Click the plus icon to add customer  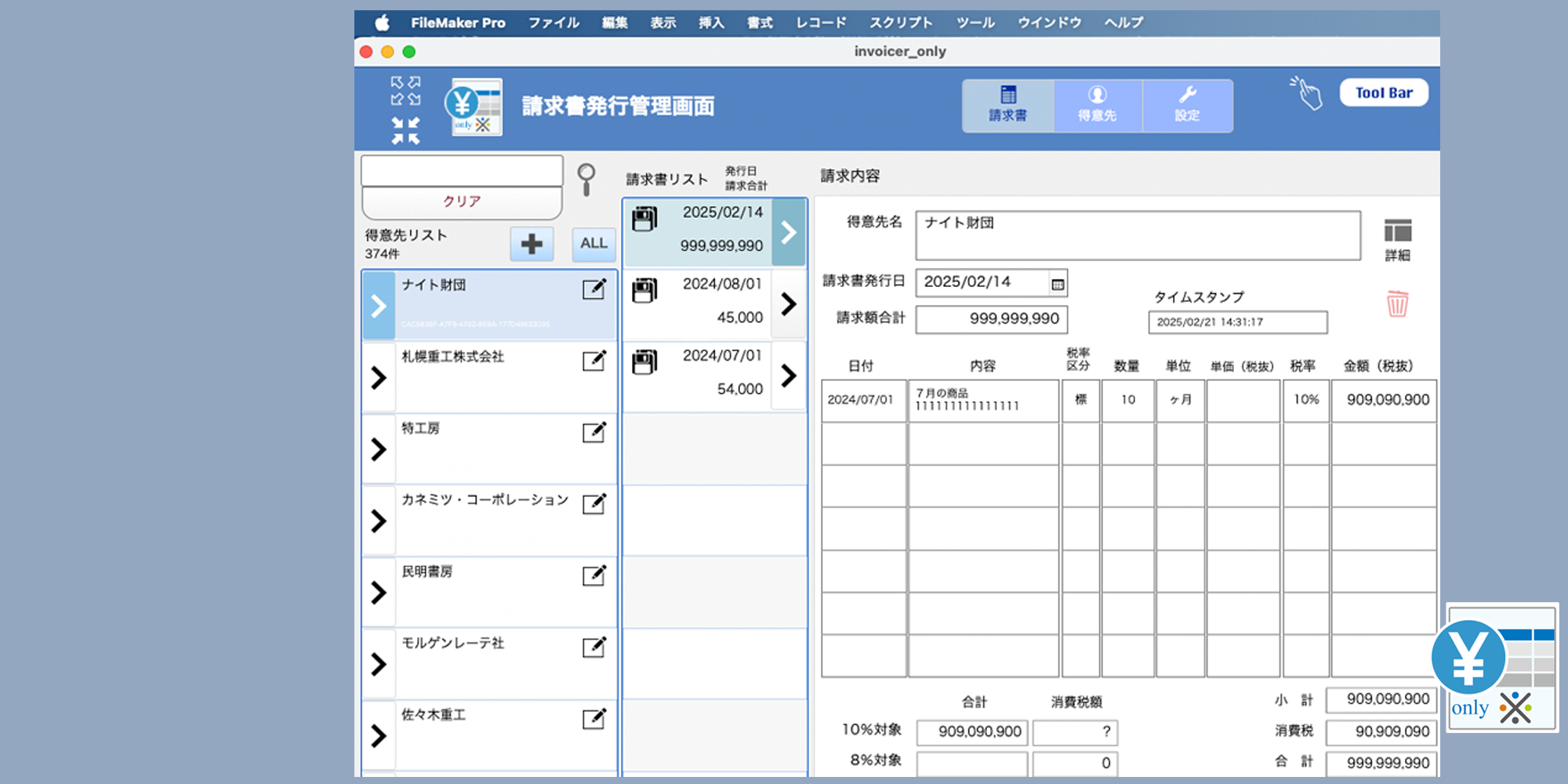[x=532, y=244]
